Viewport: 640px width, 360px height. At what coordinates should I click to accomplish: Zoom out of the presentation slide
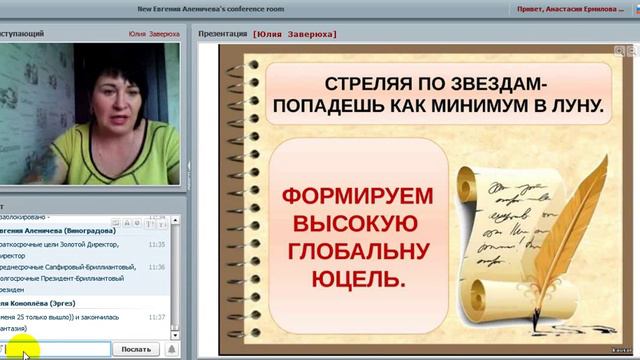click(x=631, y=51)
